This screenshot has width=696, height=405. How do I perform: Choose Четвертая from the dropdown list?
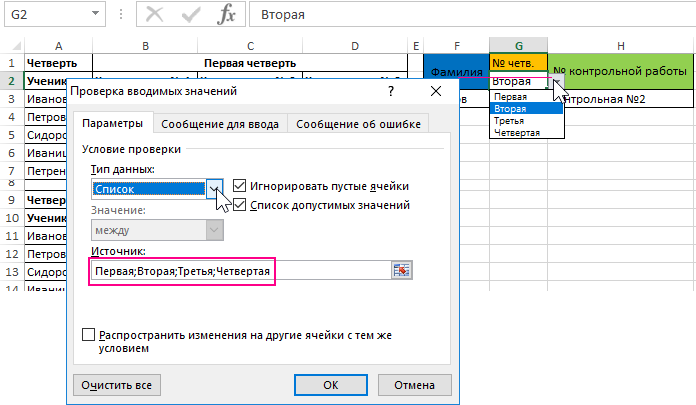click(x=526, y=133)
